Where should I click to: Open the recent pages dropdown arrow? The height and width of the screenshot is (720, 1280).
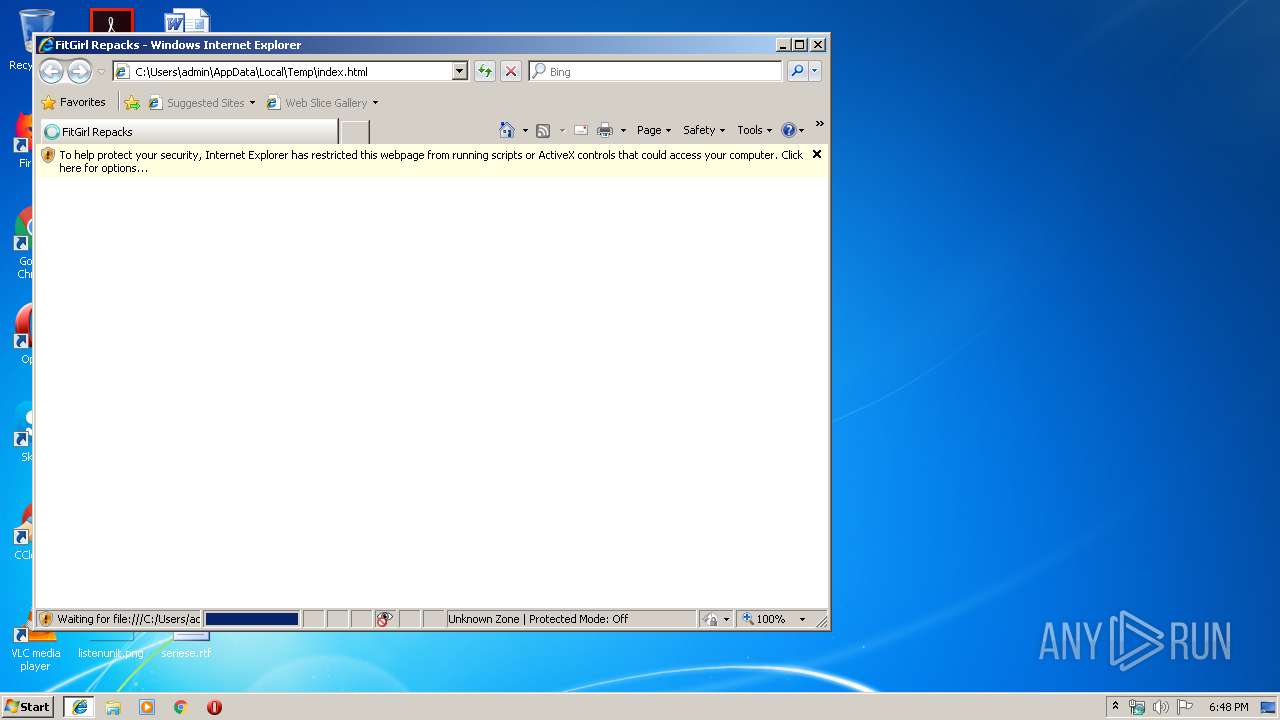pos(101,72)
